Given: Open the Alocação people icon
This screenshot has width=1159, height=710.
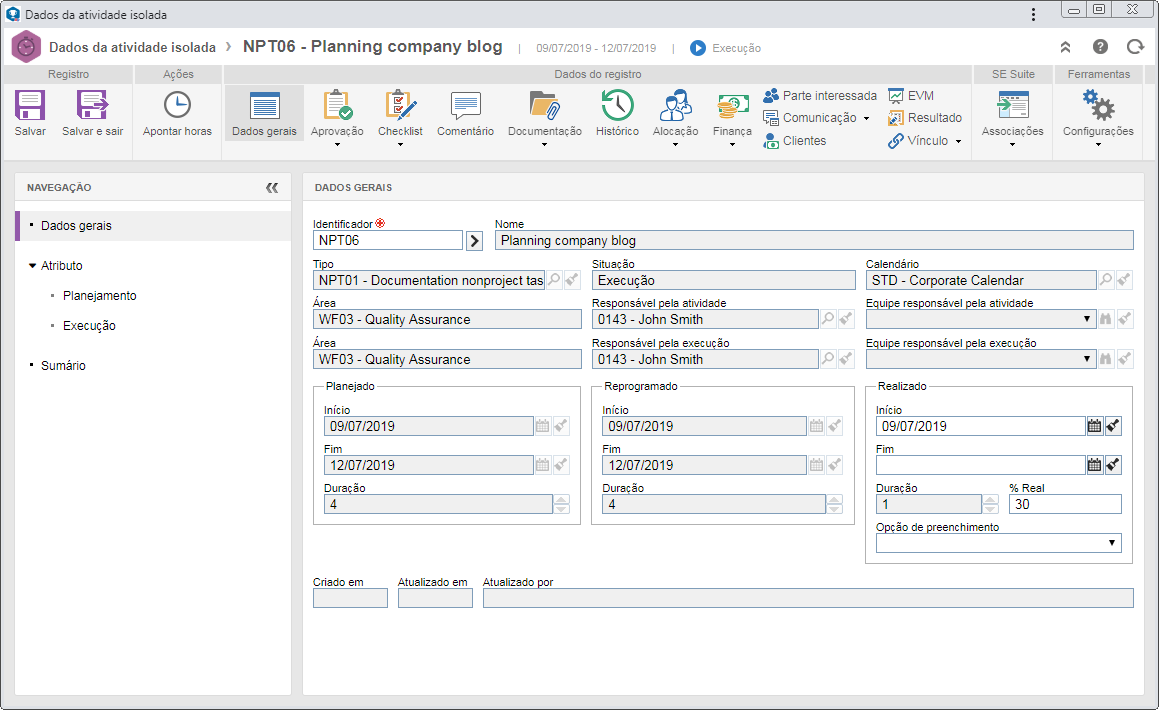Looking at the screenshot, I should tap(675, 106).
